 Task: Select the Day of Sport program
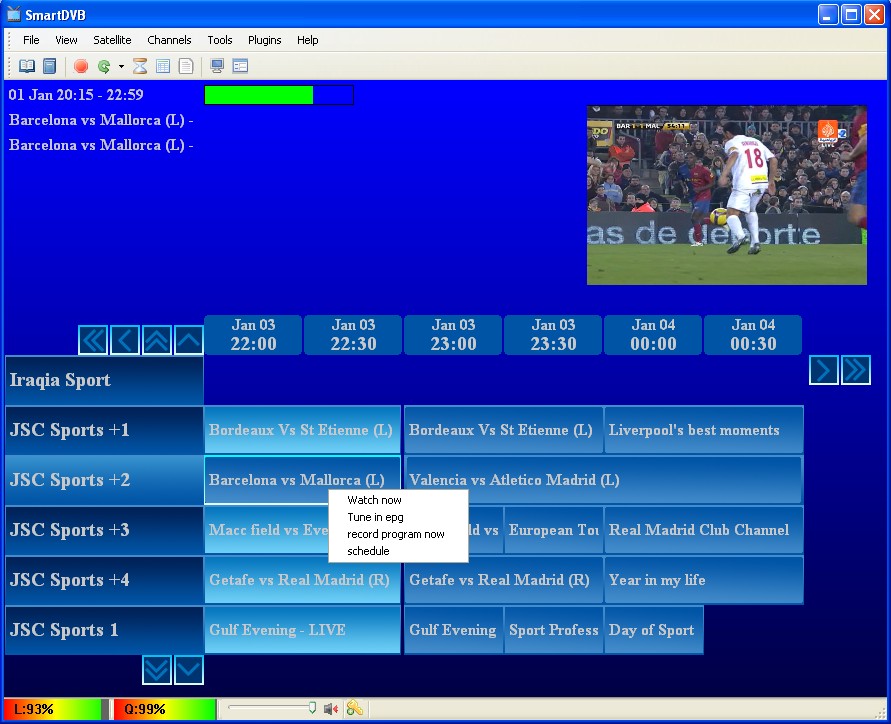click(x=653, y=630)
